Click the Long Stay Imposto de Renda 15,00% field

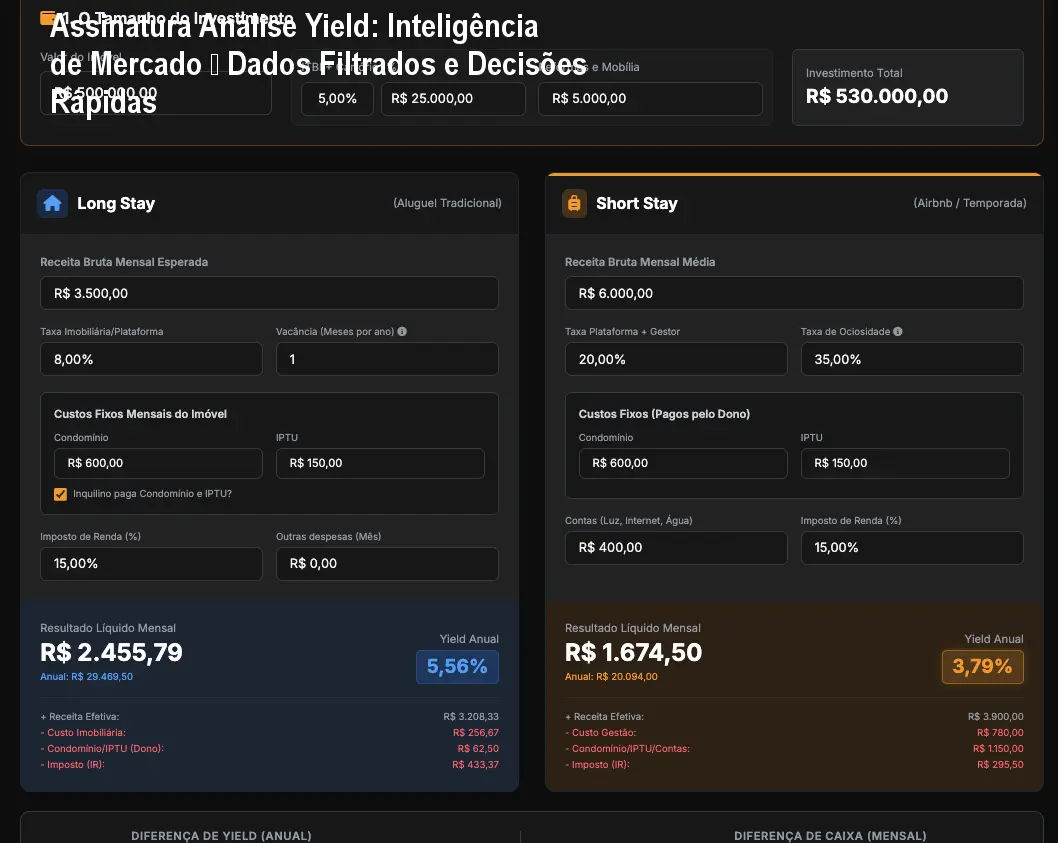coord(151,564)
